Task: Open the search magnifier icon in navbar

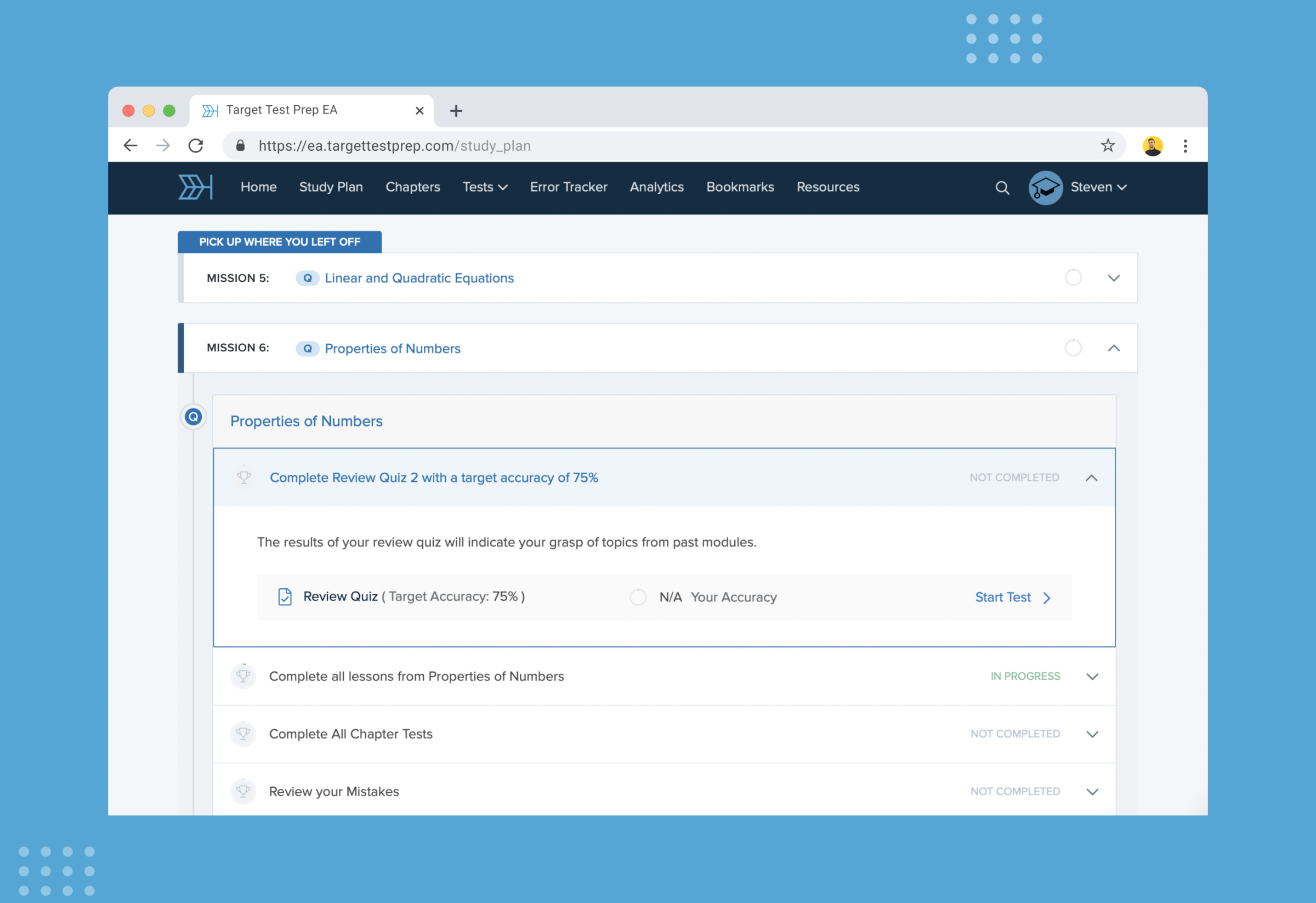Action: point(1002,188)
